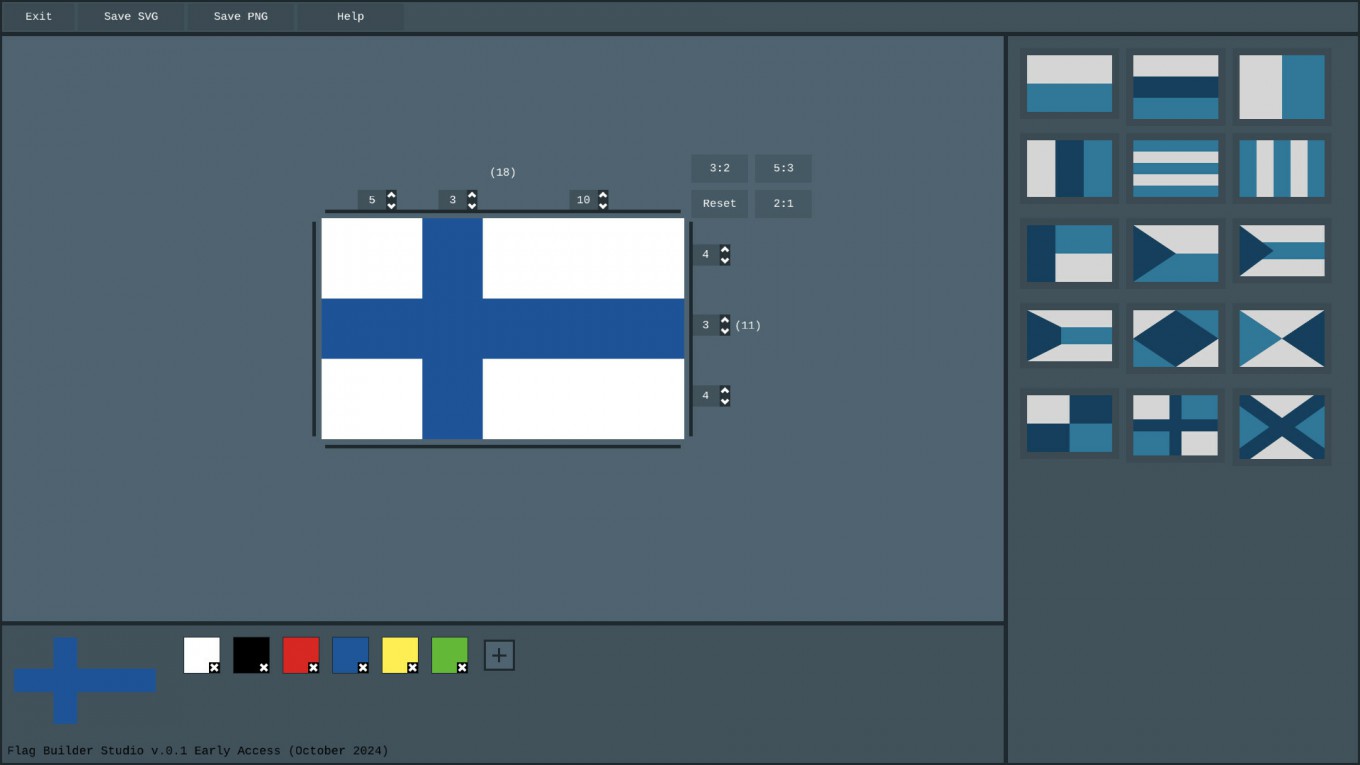Remove the yellow color swatch
Image resolution: width=1360 pixels, height=765 pixels.
(x=412, y=667)
